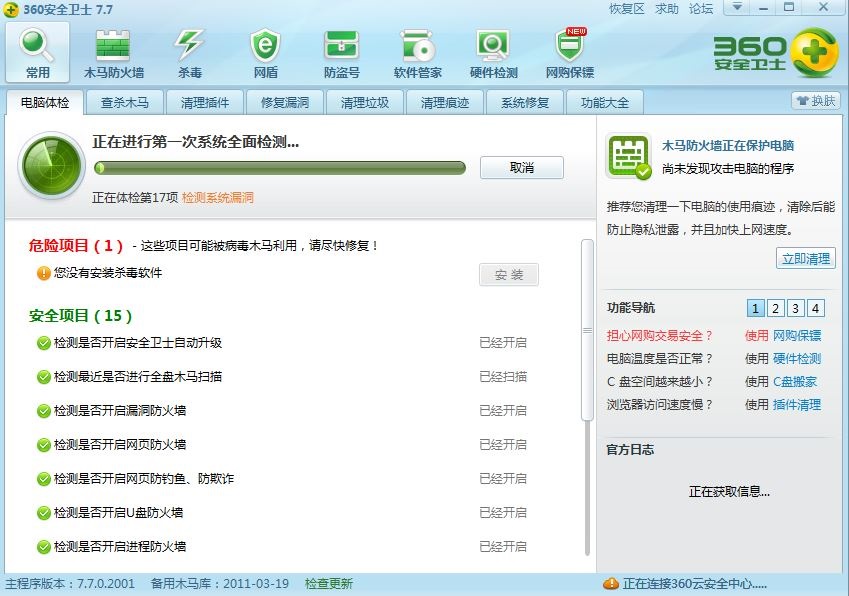
Task: Switch to the 清理痕迹 tab
Action: 444,101
